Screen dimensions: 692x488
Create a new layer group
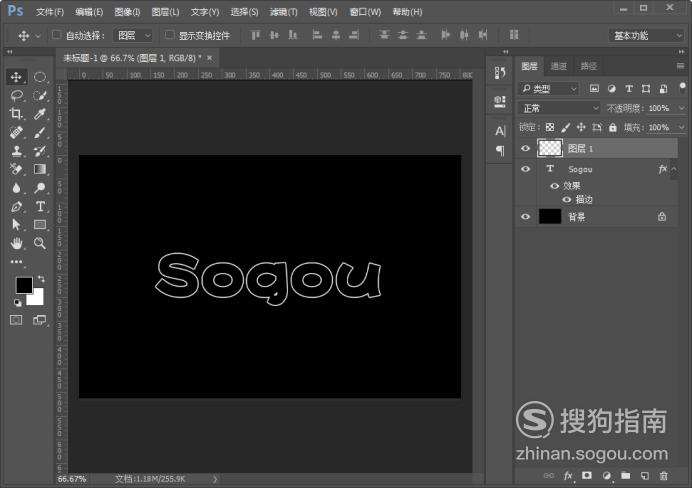pos(625,476)
